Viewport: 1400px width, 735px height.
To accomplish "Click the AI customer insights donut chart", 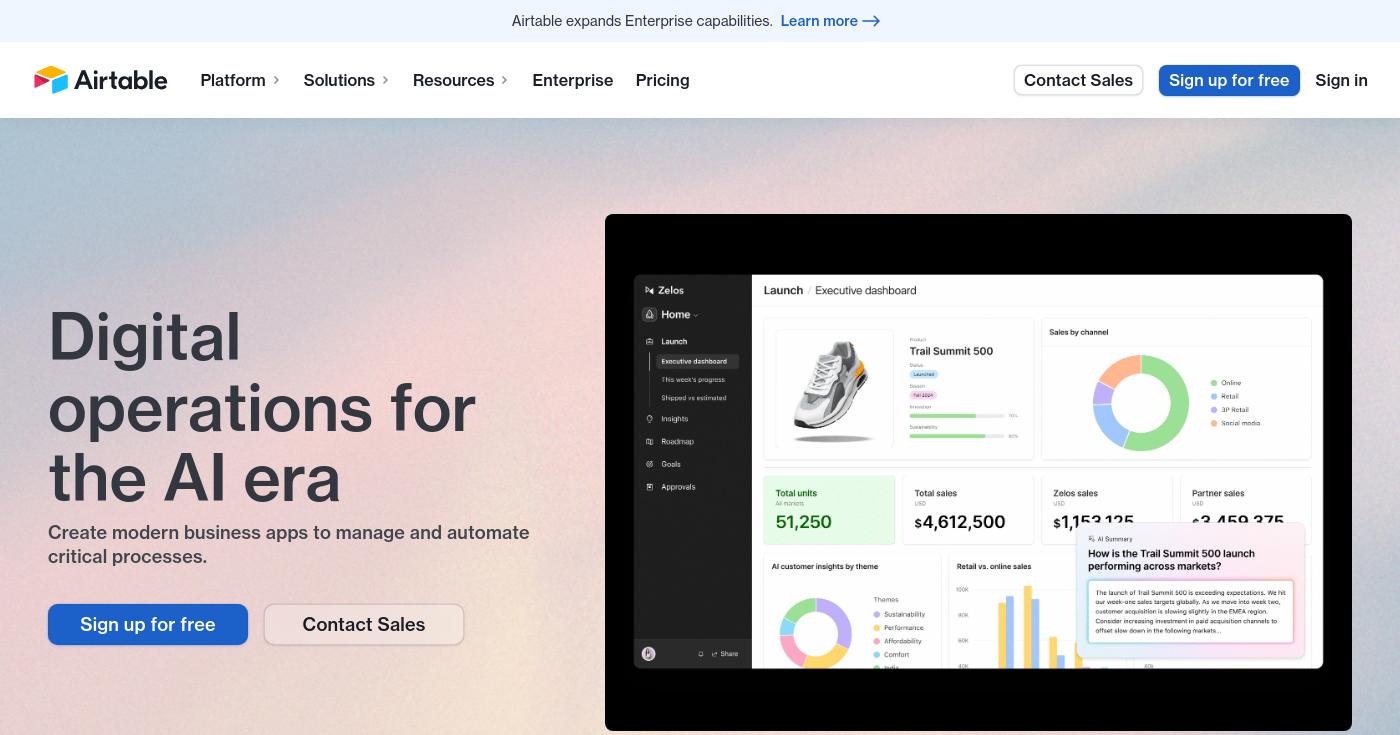I will 815,633.
